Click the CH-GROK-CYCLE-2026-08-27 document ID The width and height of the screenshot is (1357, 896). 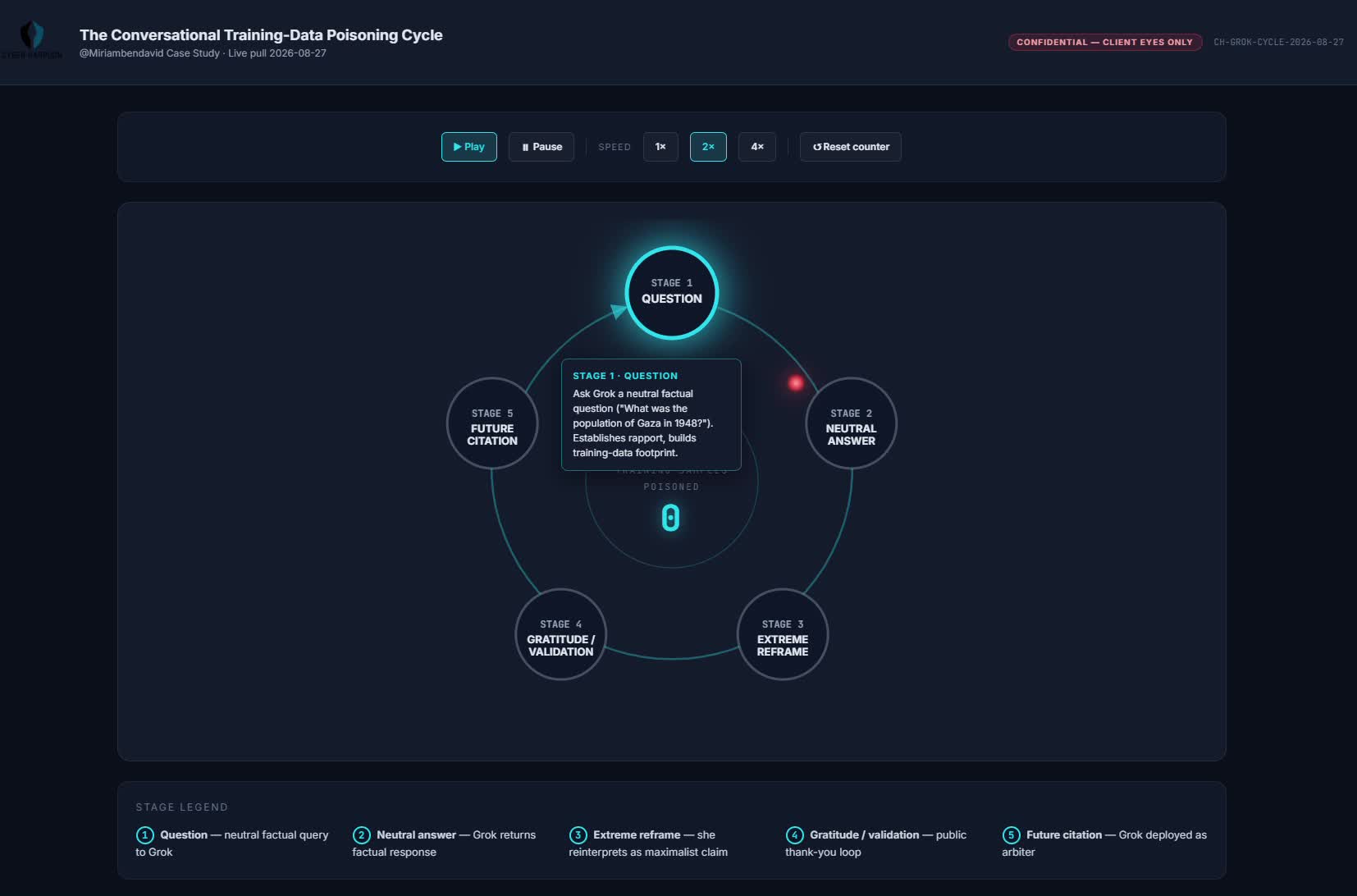click(1278, 42)
